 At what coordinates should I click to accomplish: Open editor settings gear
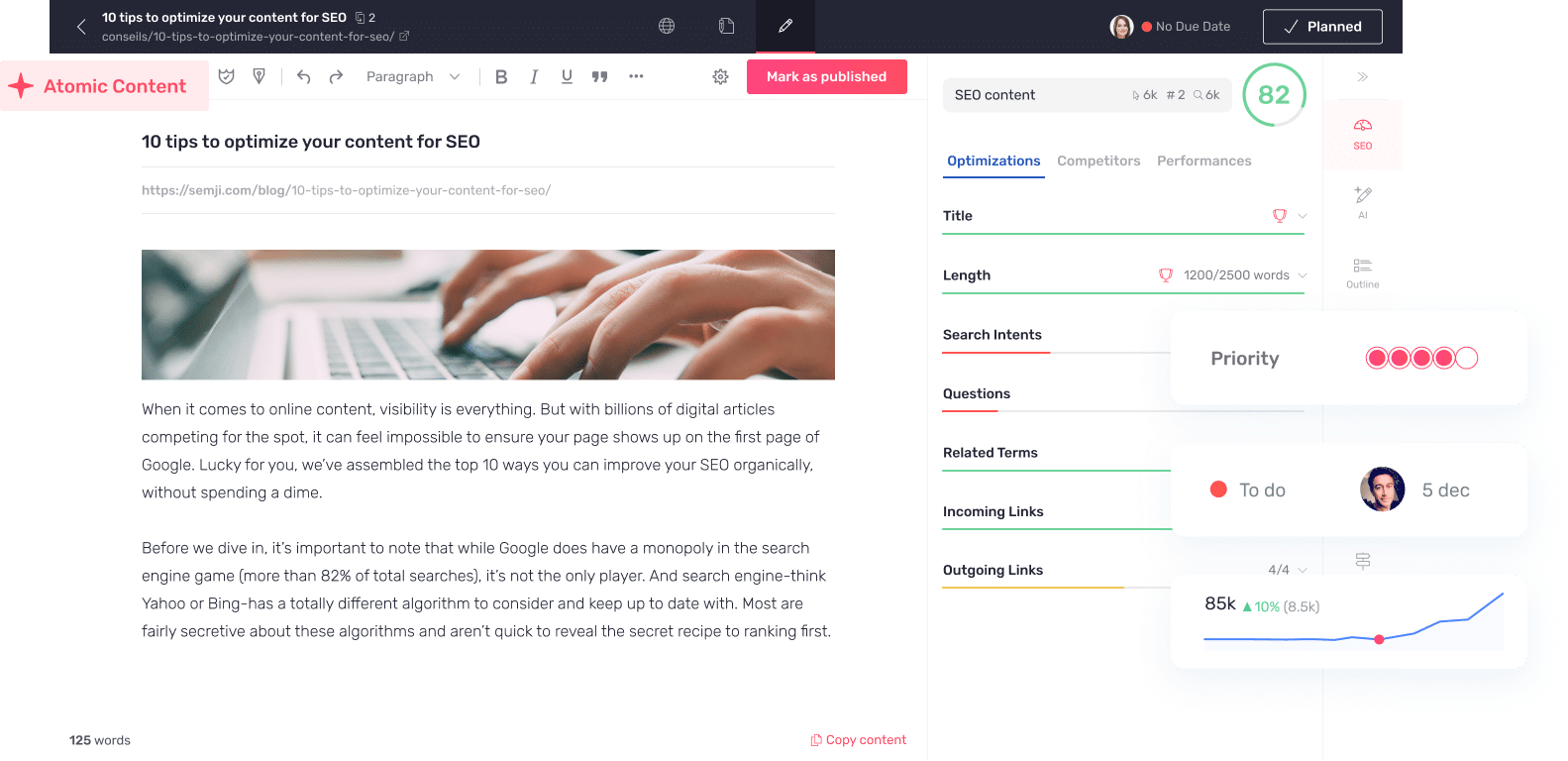click(720, 76)
